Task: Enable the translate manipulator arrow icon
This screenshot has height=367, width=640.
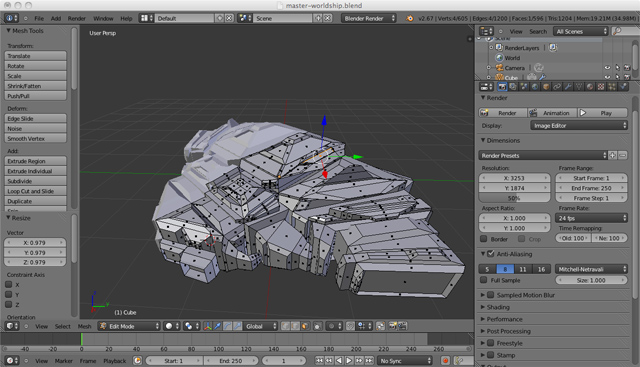Action: (x=218, y=326)
